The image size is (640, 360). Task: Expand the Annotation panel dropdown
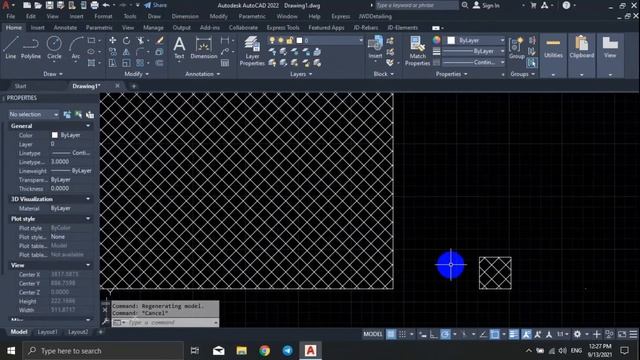203,74
